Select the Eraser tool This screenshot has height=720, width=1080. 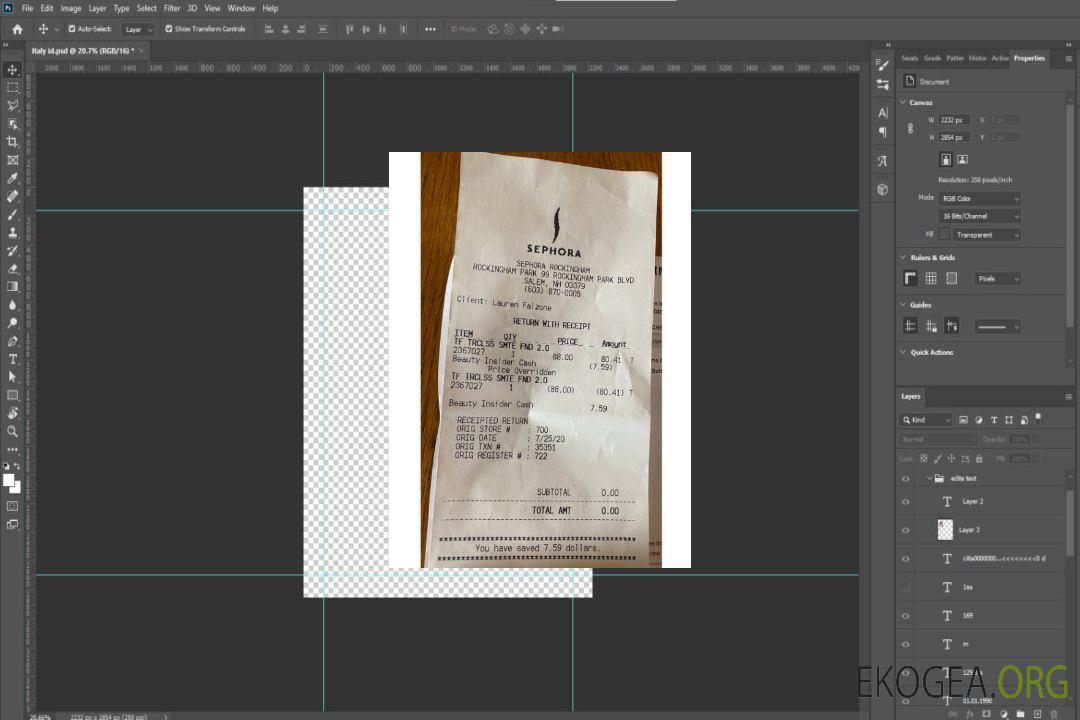pos(12,268)
